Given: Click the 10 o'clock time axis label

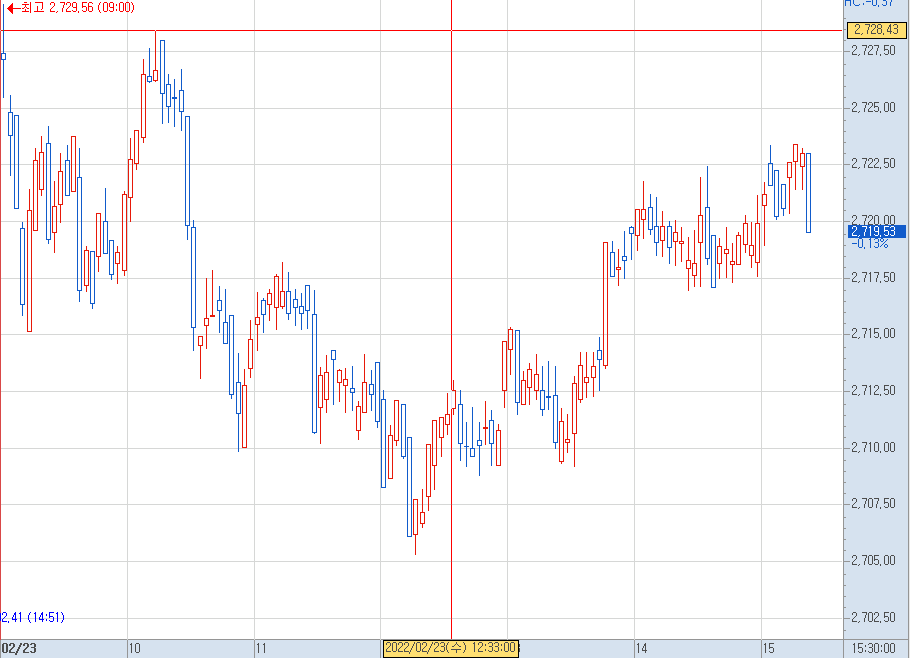Looking at the screenshot, I should [x=134, y=649].
